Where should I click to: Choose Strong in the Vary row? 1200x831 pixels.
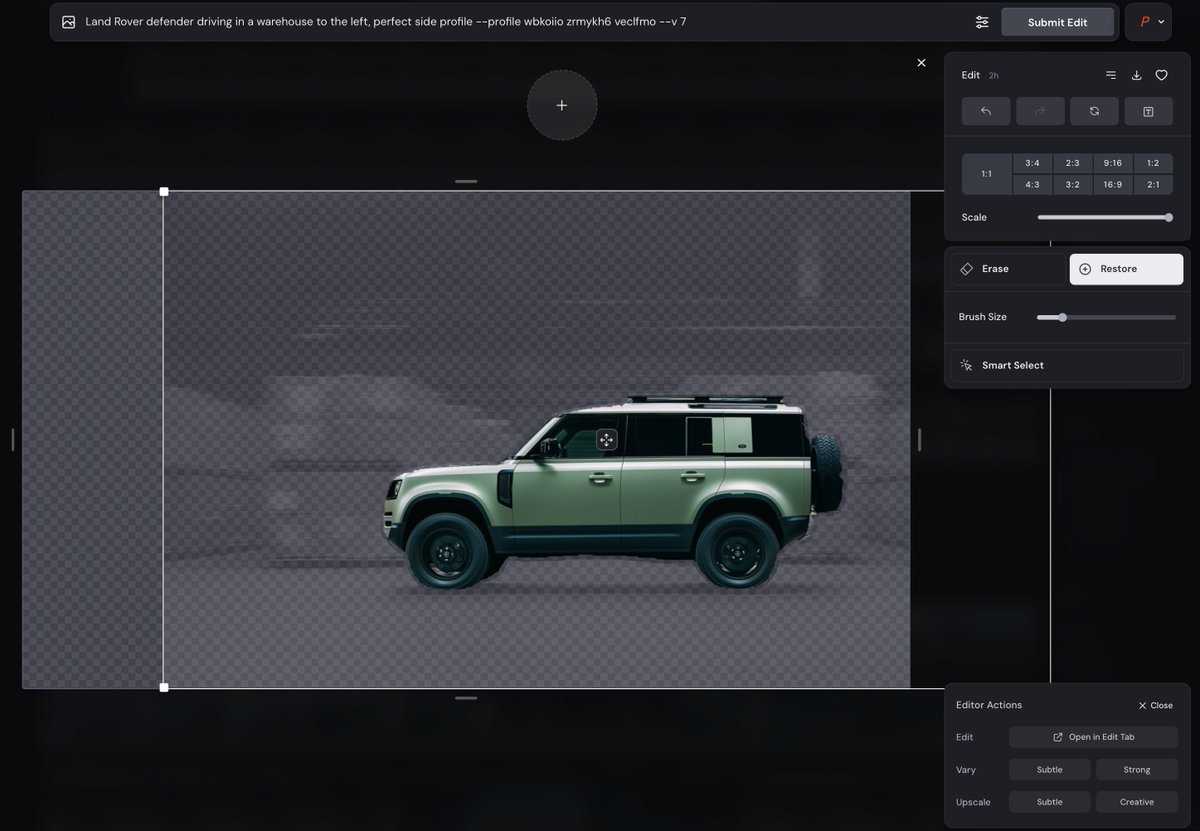[1137, 770]
